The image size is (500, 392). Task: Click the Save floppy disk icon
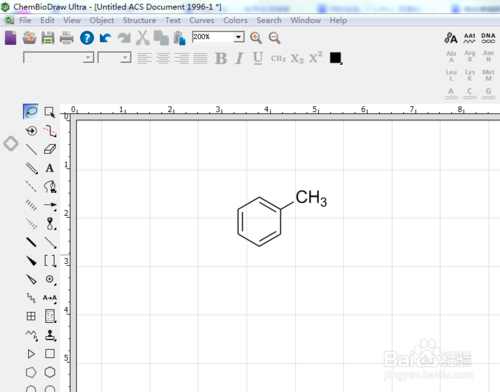tap(48, 38)
